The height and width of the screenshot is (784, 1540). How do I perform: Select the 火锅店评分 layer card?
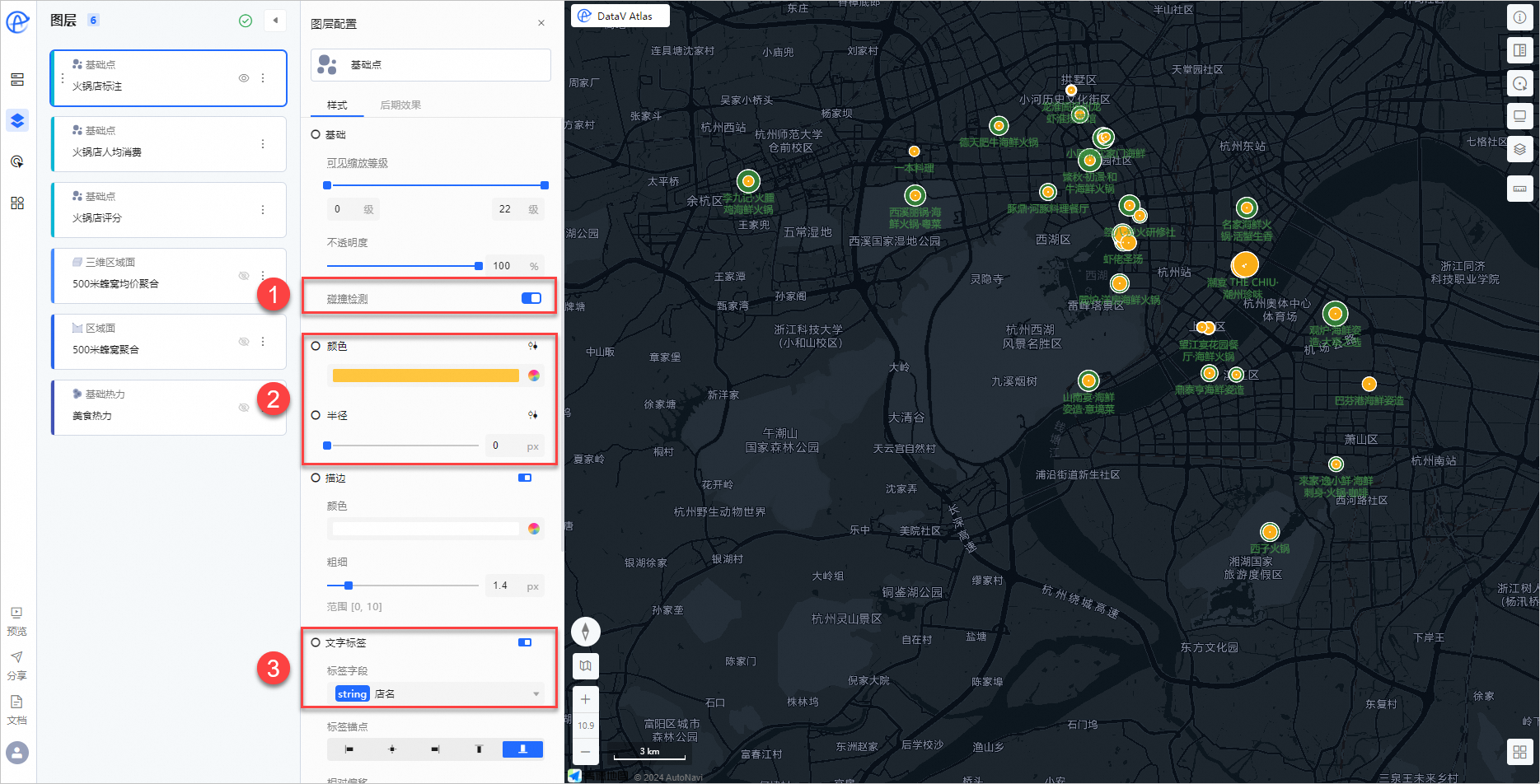pyautogui.click(x=168, y=210)
